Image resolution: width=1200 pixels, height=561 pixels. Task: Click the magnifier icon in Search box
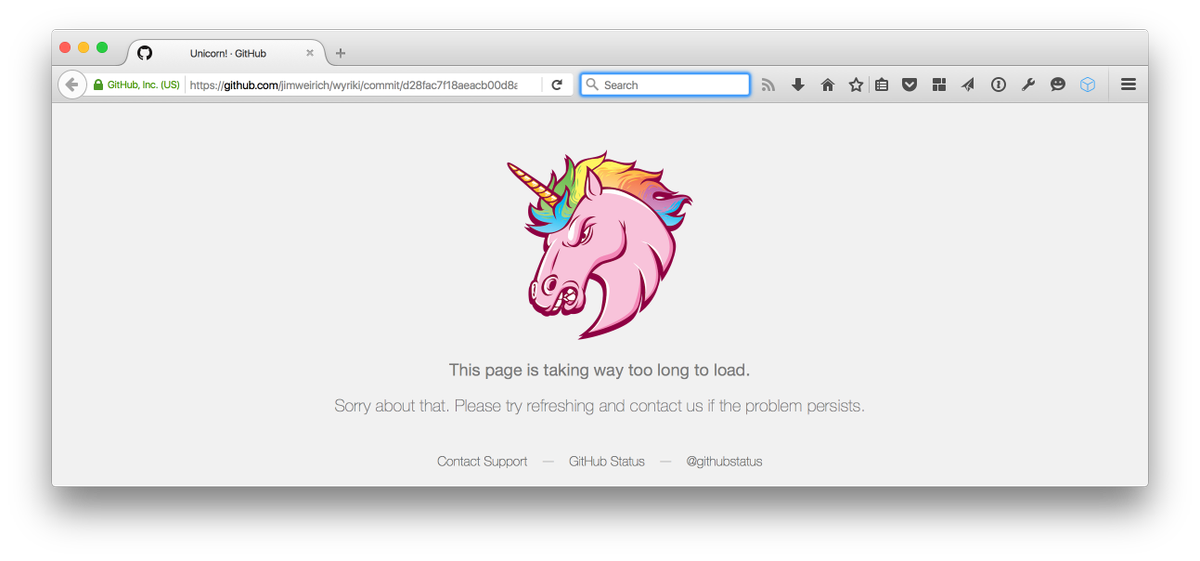[x=592, y=85]
